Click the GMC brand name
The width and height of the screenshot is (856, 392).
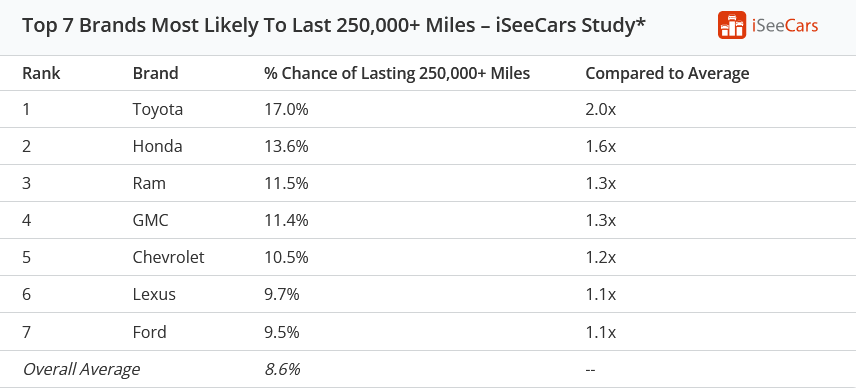tap(151, 221)
